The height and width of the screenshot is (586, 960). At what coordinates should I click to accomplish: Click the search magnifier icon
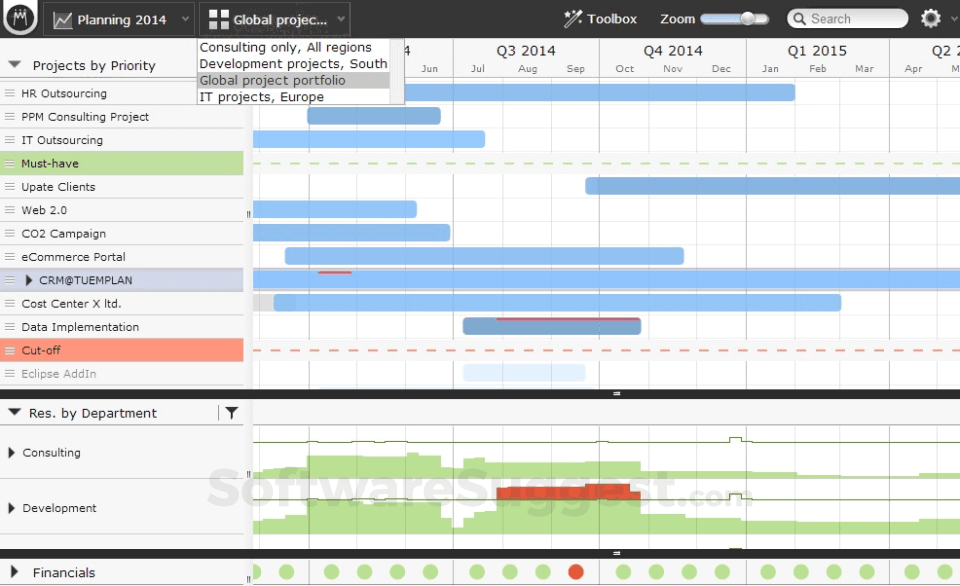click(798, 18)
